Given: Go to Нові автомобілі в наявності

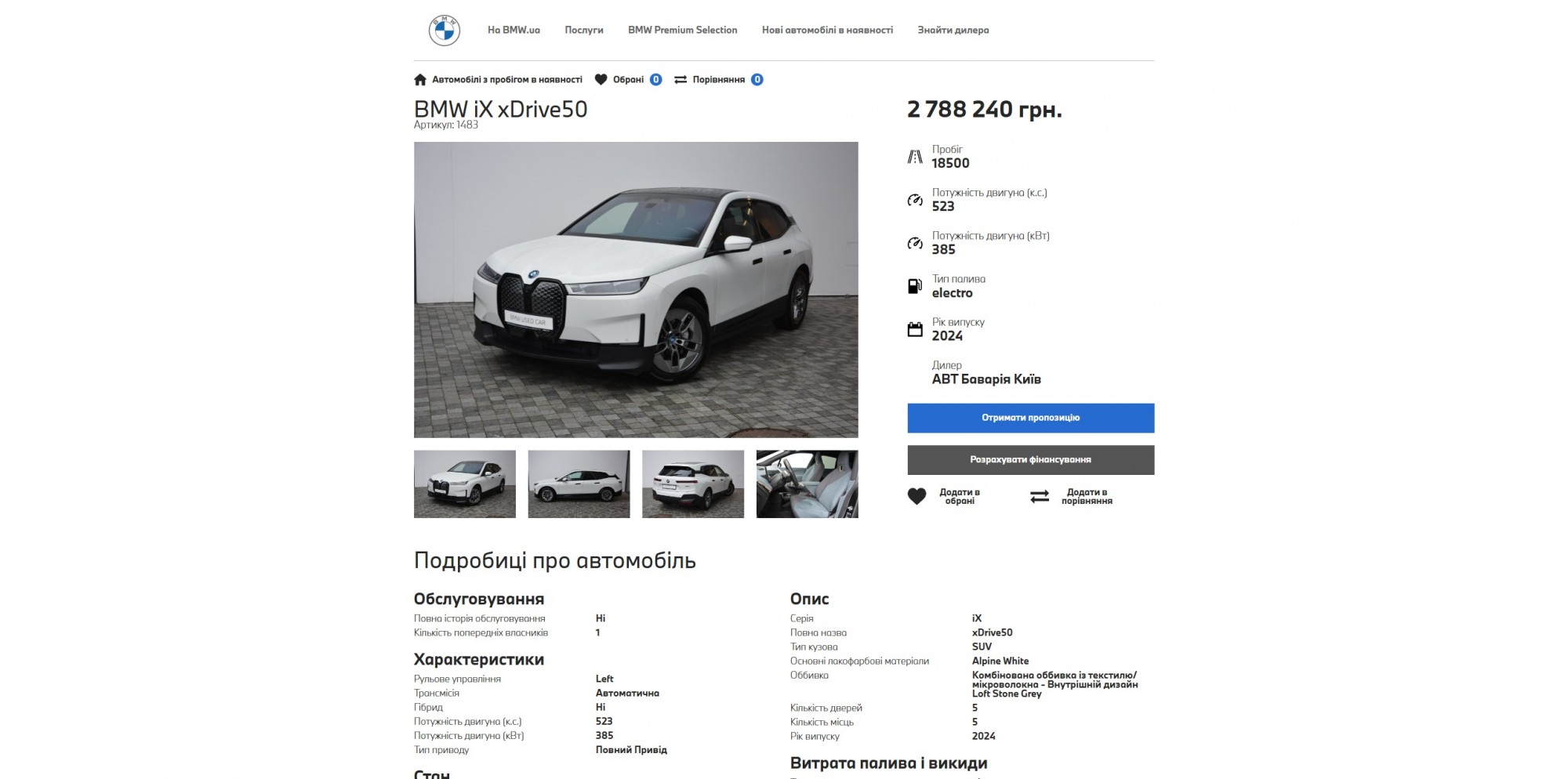Looking at the screenshot, I should point(827,30).
